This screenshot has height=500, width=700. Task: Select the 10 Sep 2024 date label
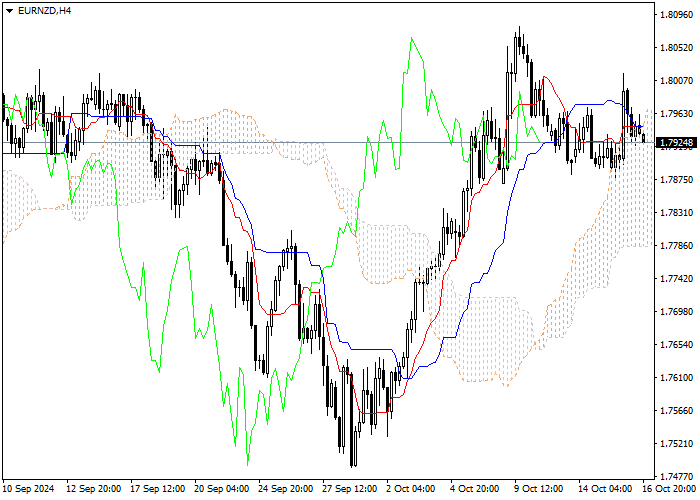point(29,489)
